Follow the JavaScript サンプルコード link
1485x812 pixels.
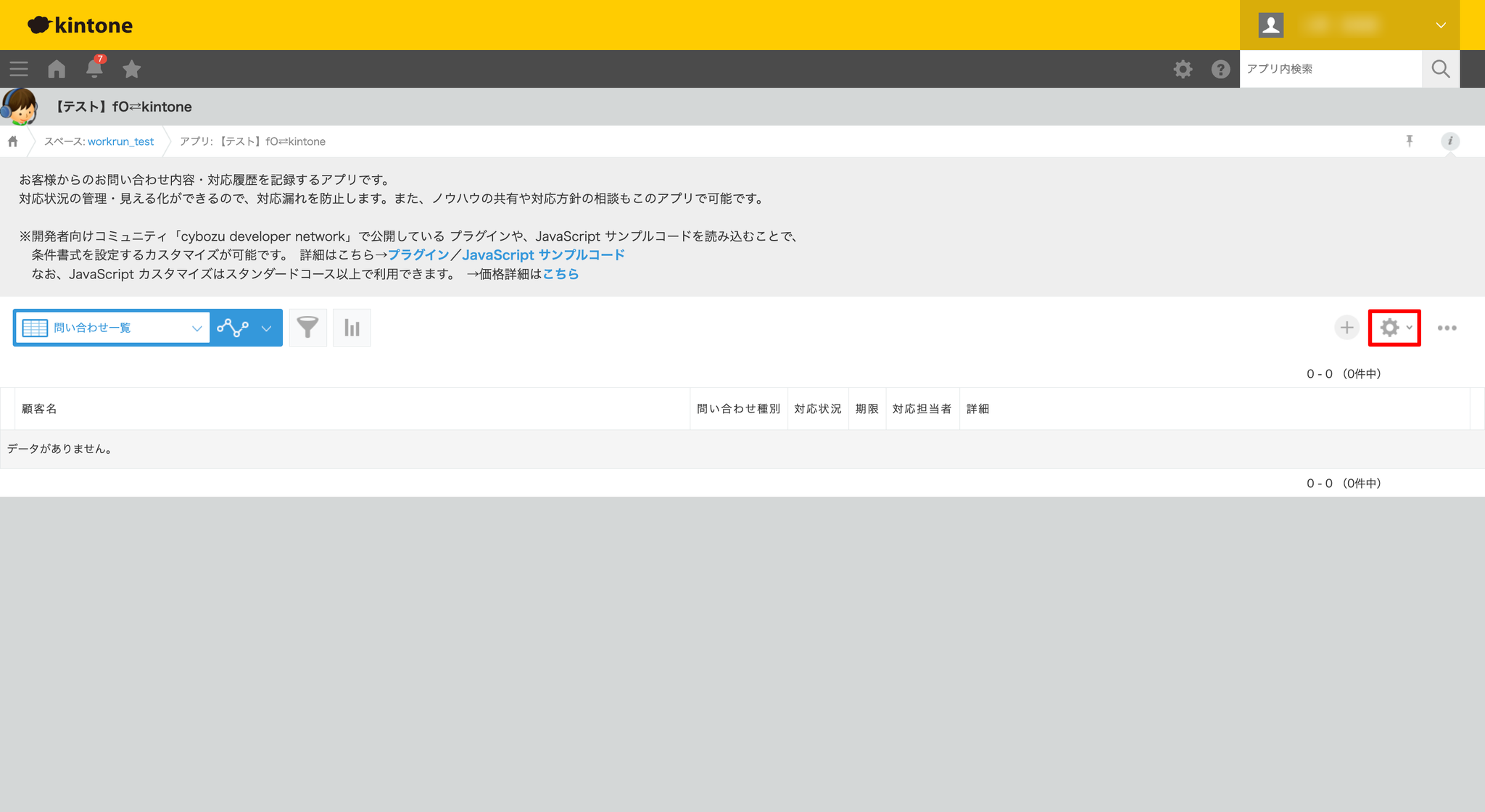pyautogui.click(x=543, y=255)
